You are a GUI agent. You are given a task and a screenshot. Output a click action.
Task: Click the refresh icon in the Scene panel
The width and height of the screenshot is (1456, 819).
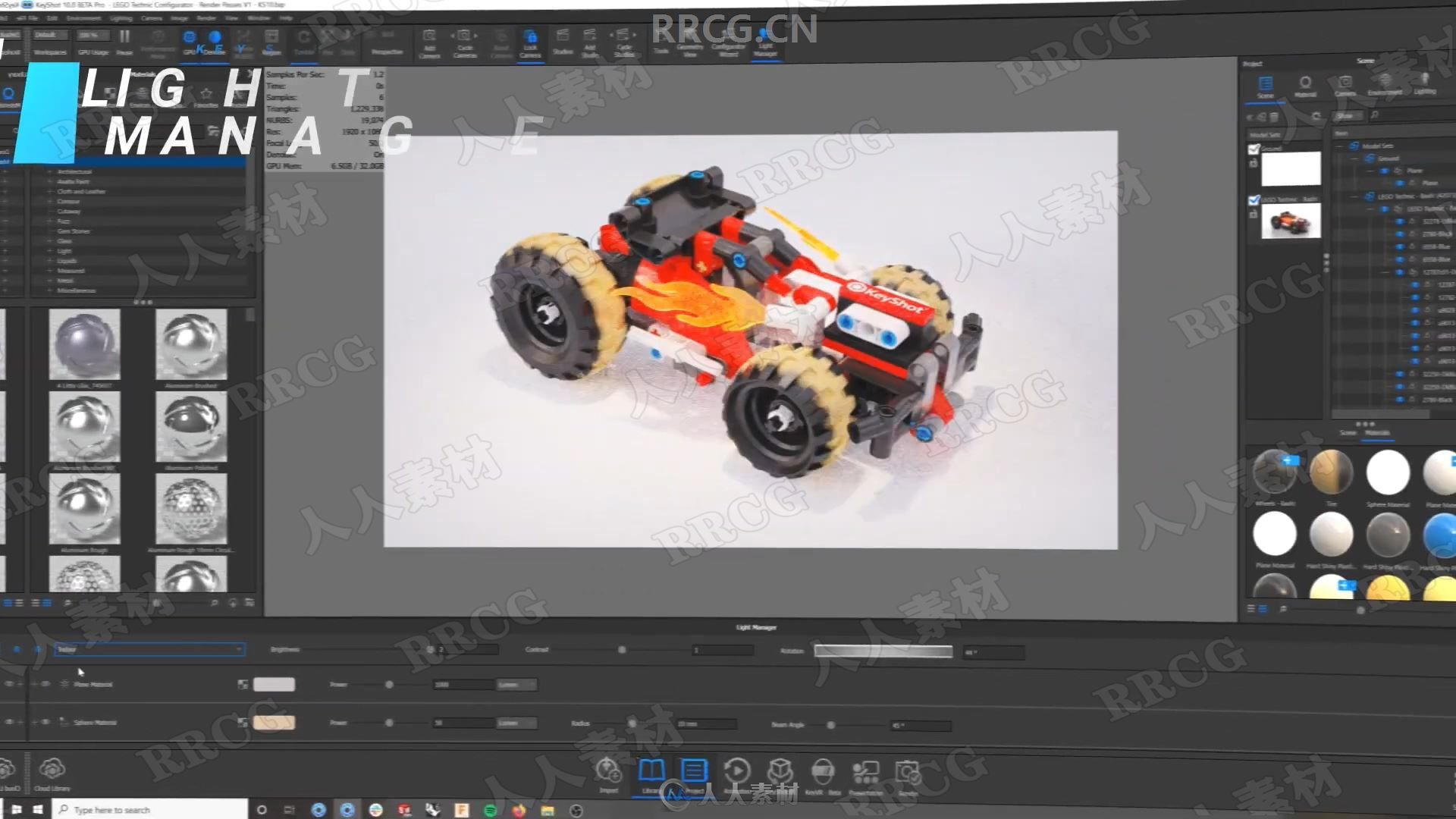click(x=1316, y=116)
